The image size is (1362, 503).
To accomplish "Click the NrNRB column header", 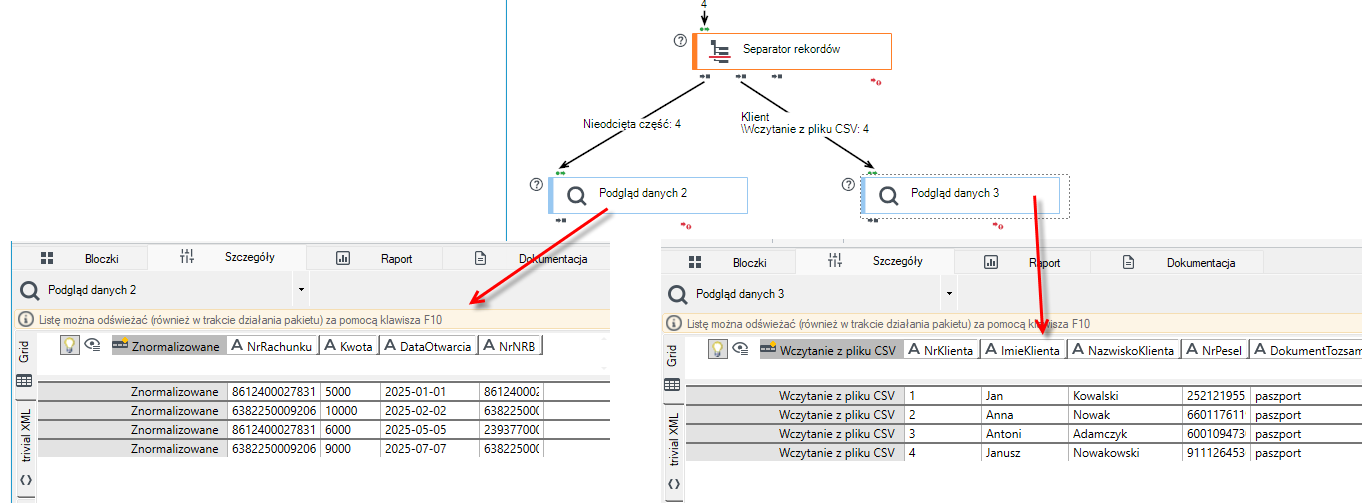I will click(x=511, y=346).
